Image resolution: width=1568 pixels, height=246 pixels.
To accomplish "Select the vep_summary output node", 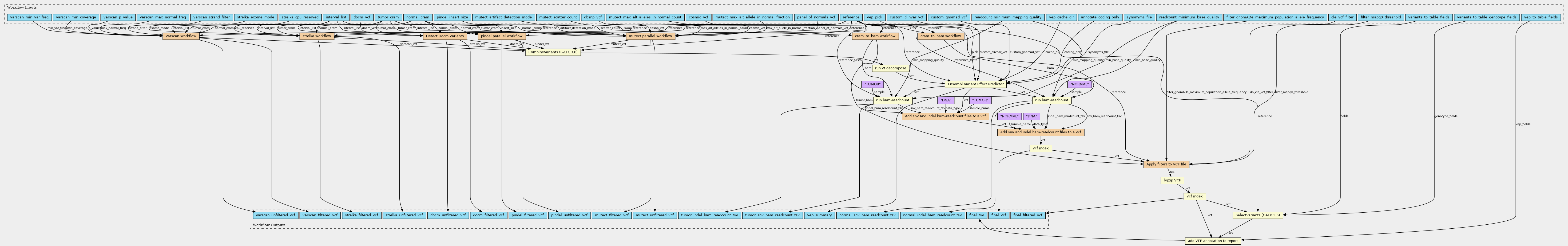I will click(x=819, y=215).
